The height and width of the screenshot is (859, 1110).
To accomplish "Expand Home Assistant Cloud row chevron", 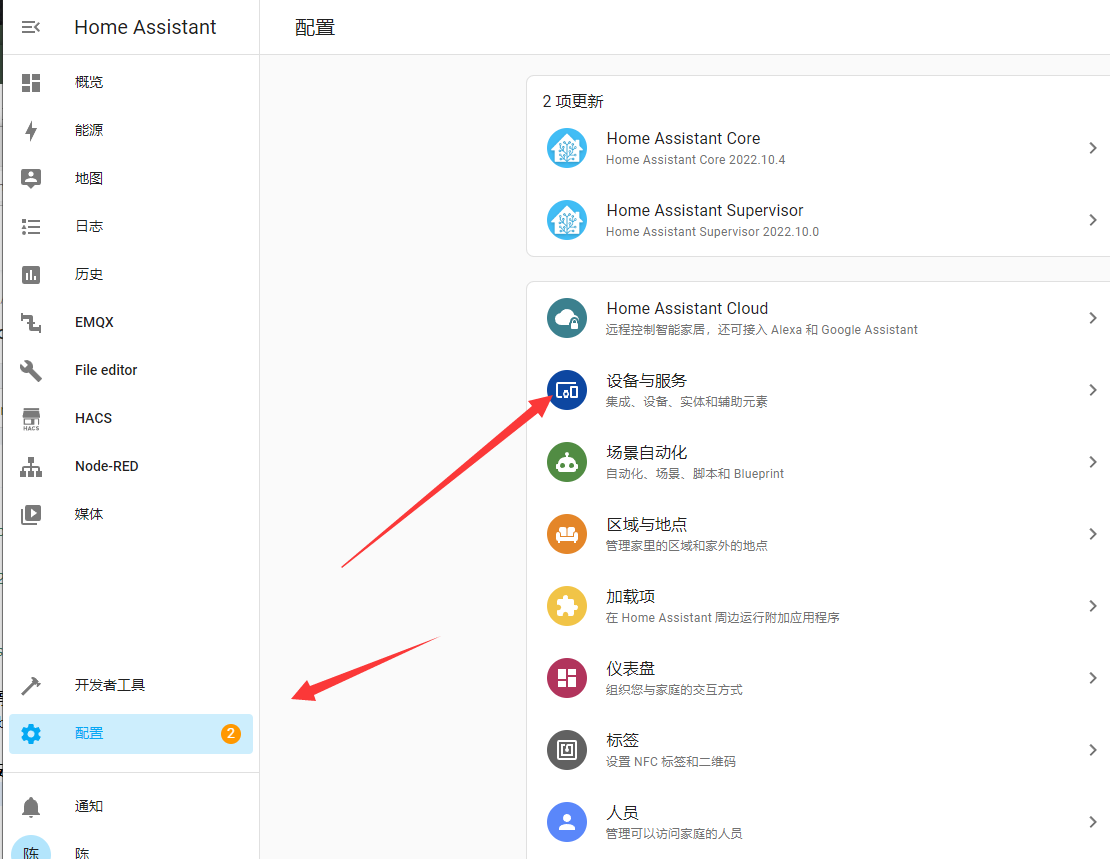I will (1093, 318).
